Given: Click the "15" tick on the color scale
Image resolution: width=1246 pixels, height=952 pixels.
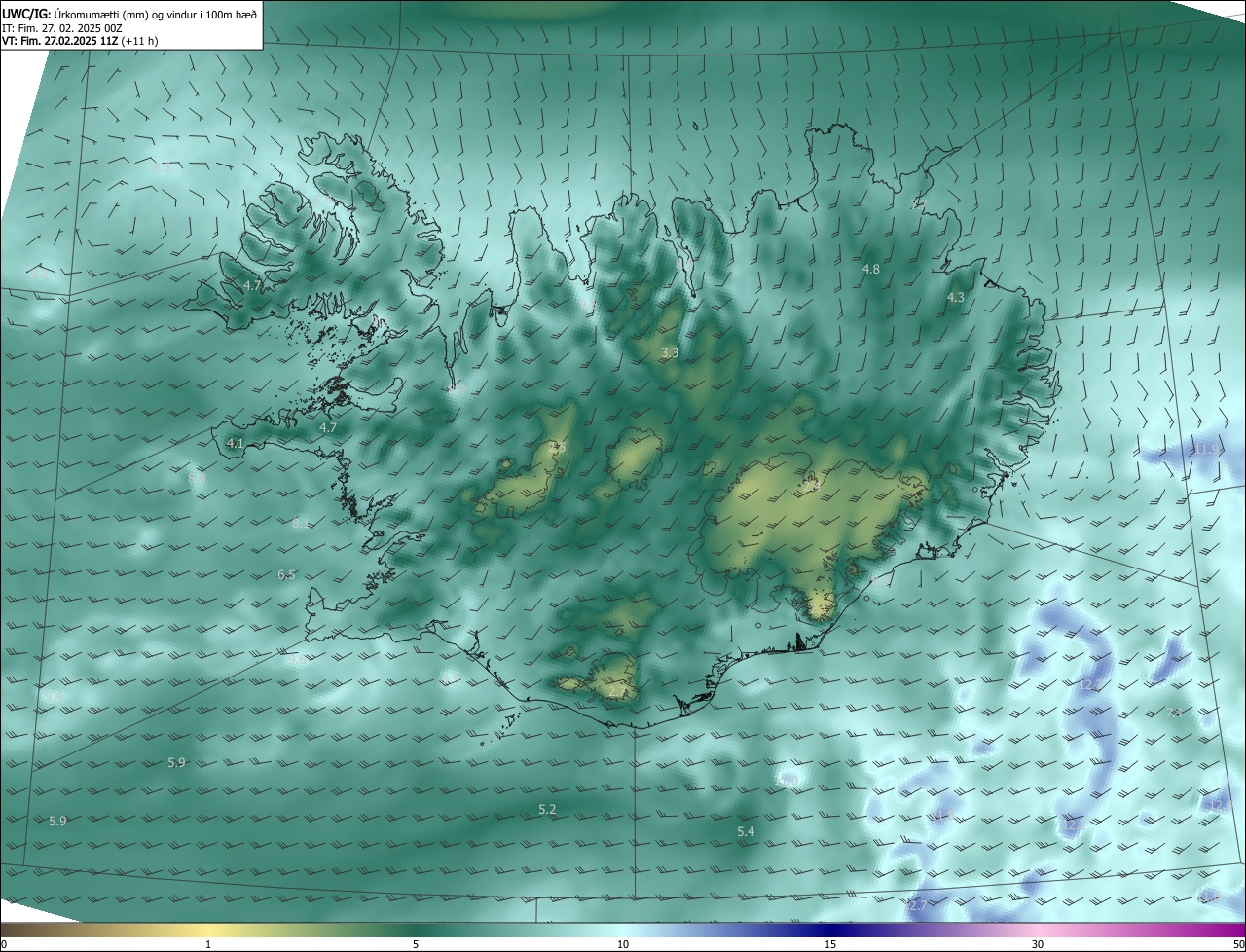Looking at the screenshot, I should (830, 944).
